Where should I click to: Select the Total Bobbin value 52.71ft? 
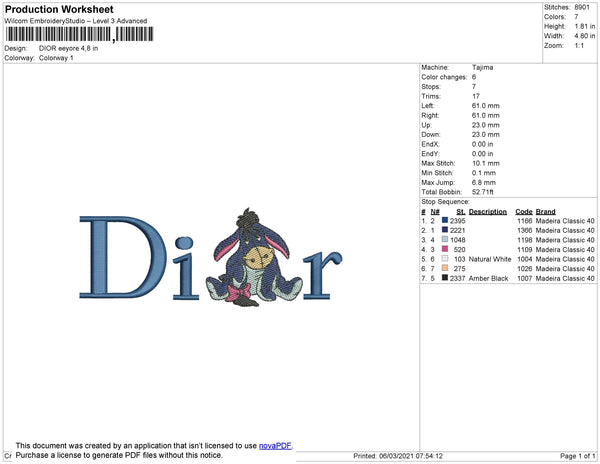[483, 192]
